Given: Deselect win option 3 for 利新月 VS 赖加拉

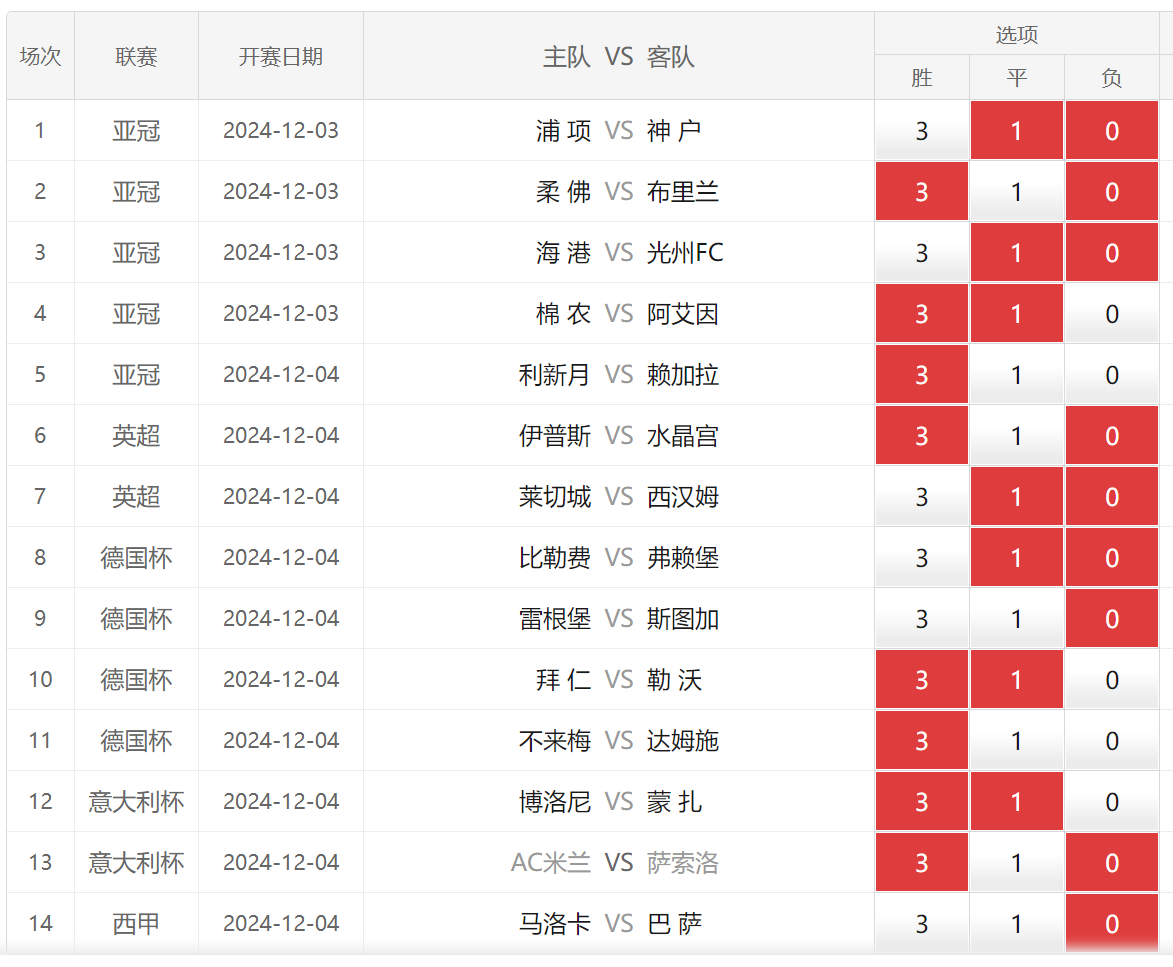Looking at the screenshot, I should pyautogui.click(x=922, y=375).
